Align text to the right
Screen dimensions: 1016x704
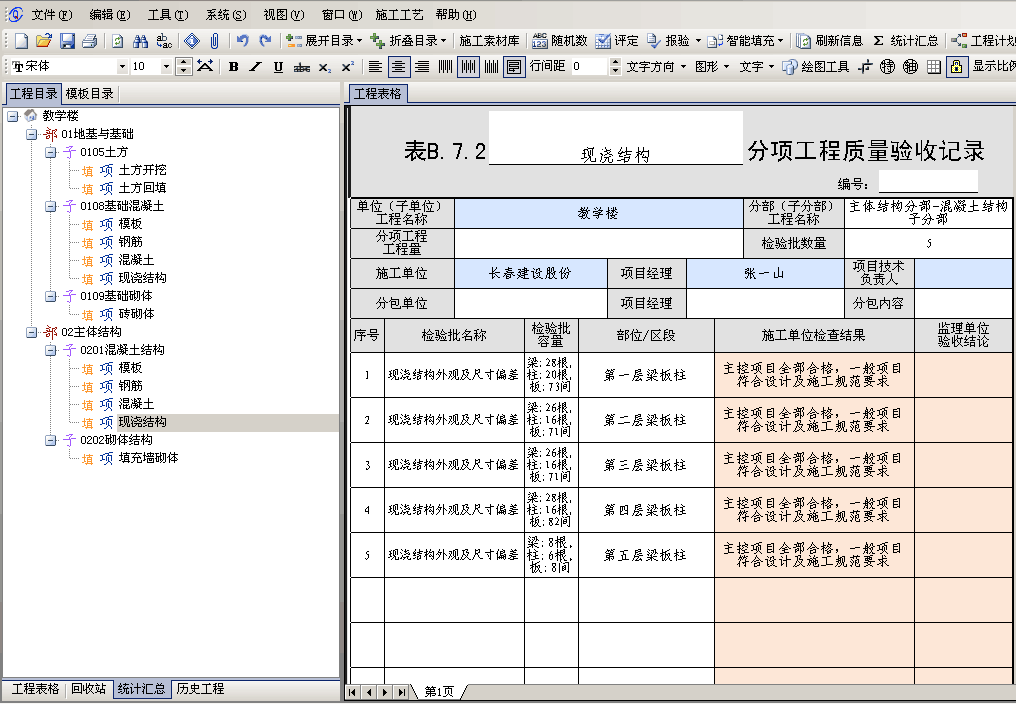tap(422, 67)
